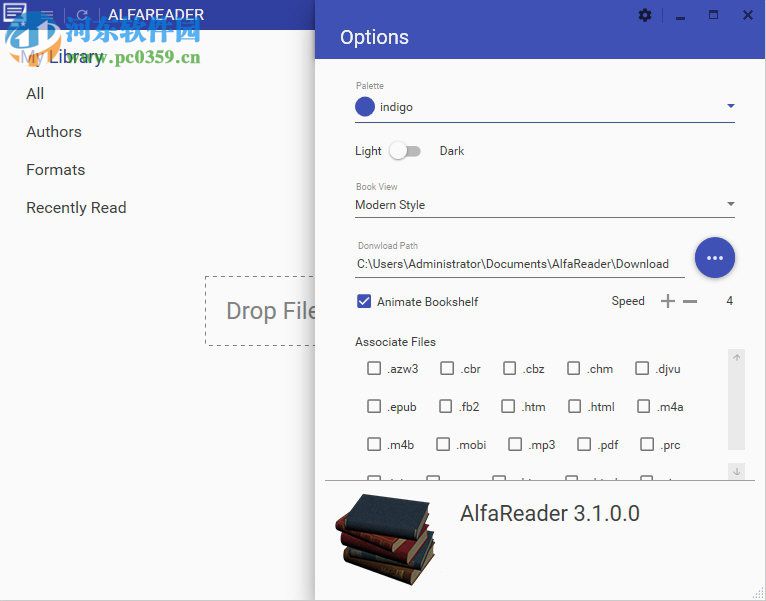Viewport: 766px width, 601px height.
Task: Check the .m4a file association
Action: [643, 406]
